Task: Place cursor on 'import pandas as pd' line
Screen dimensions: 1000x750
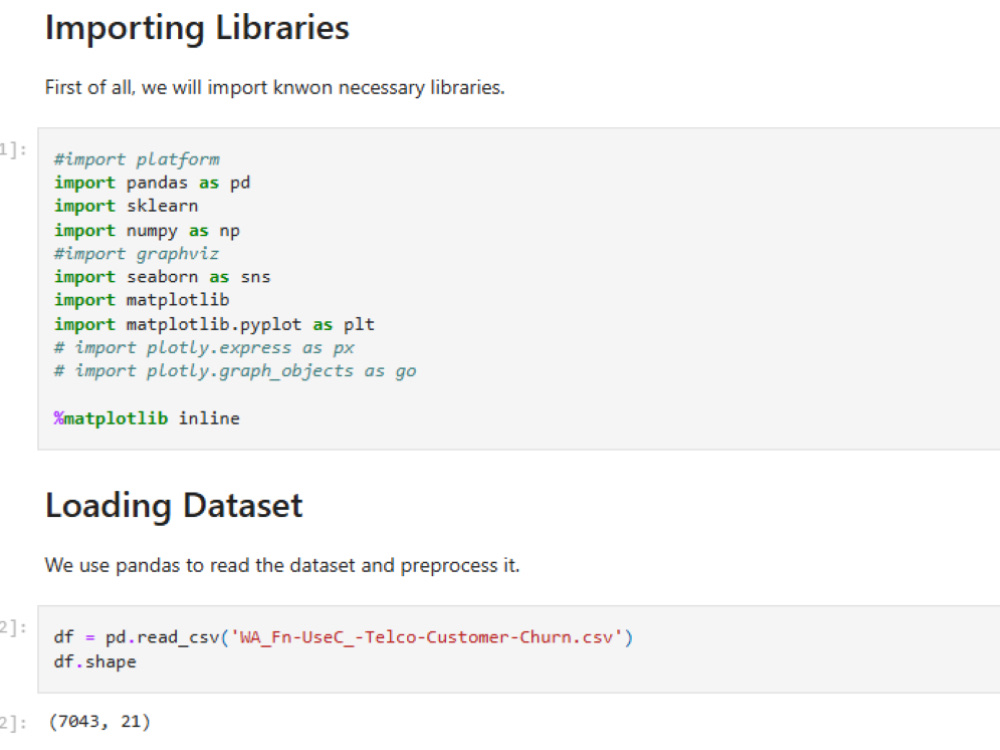Action: point(152,183)
